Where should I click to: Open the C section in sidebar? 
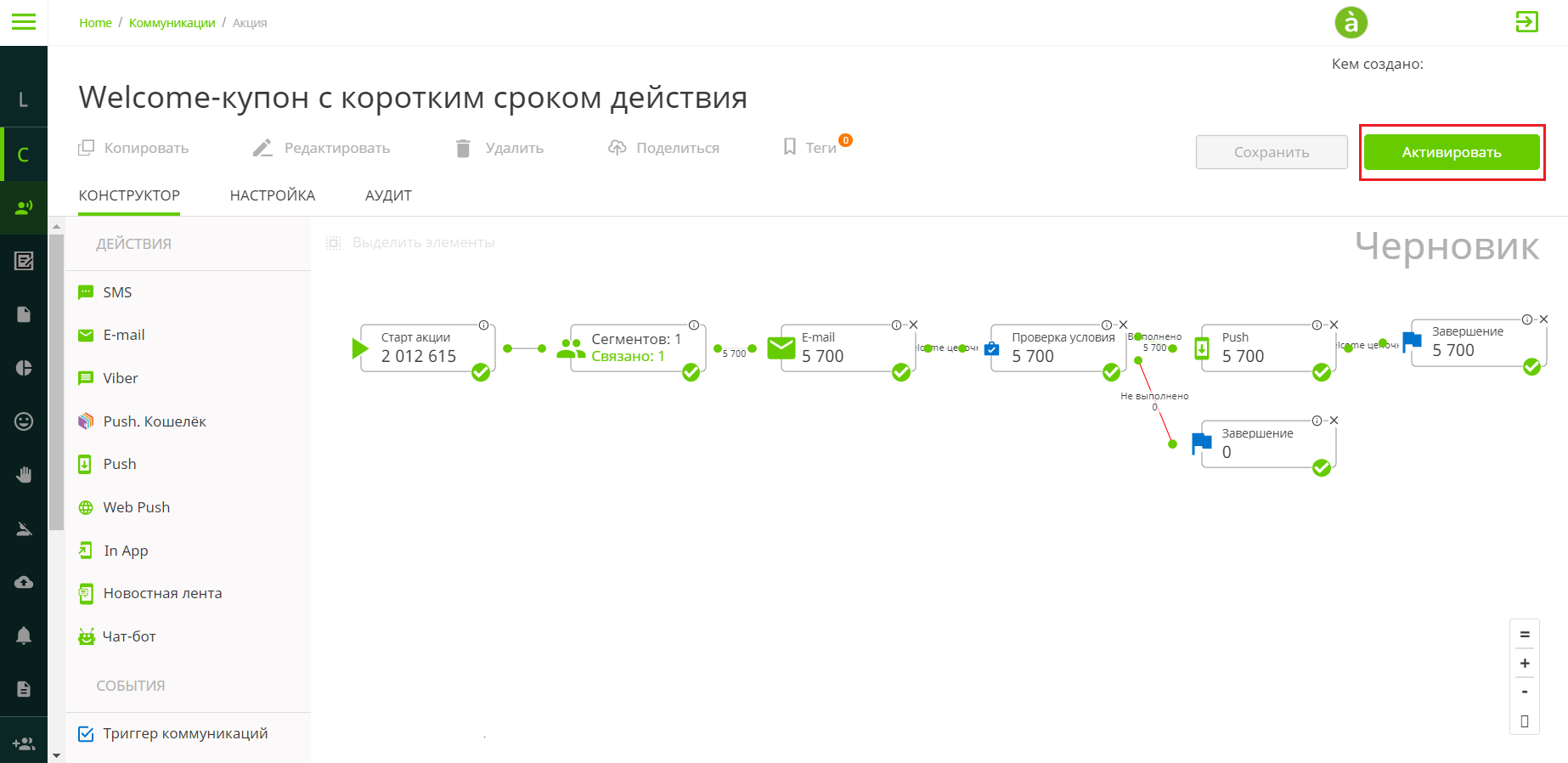pos(24,155)
